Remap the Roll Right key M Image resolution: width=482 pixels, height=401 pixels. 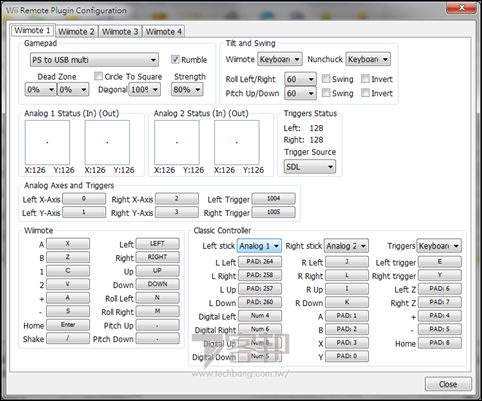158,311
